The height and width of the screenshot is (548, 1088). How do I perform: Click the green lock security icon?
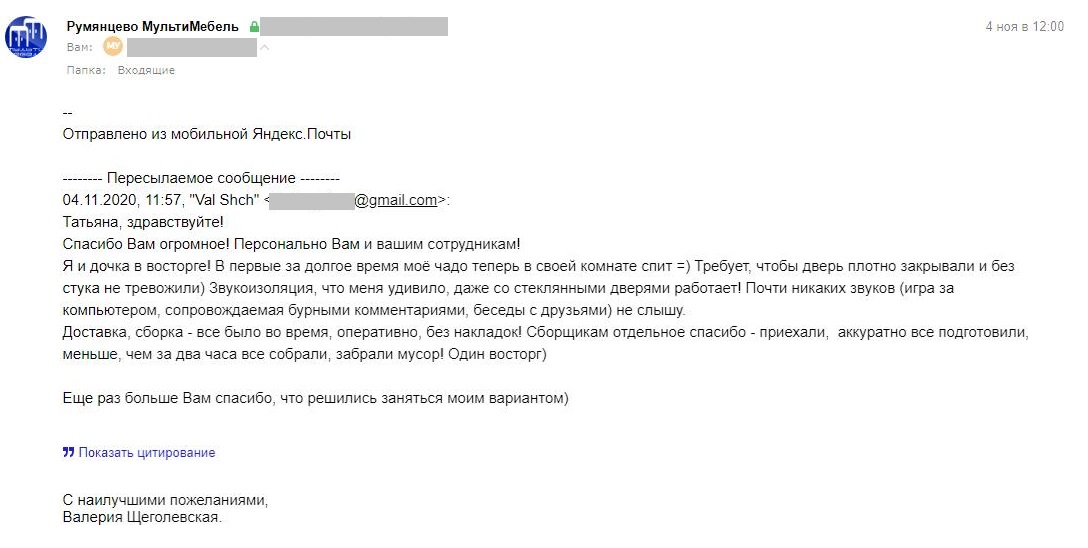click(x=254, y=27)
